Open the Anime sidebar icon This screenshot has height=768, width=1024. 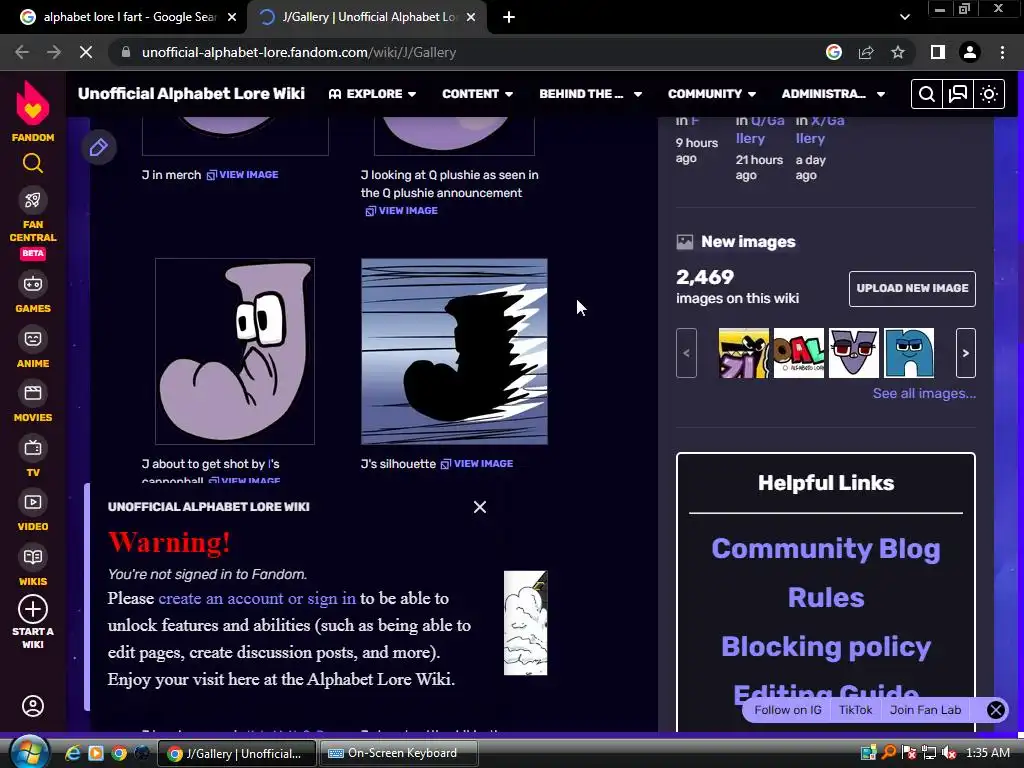point(33,339)
